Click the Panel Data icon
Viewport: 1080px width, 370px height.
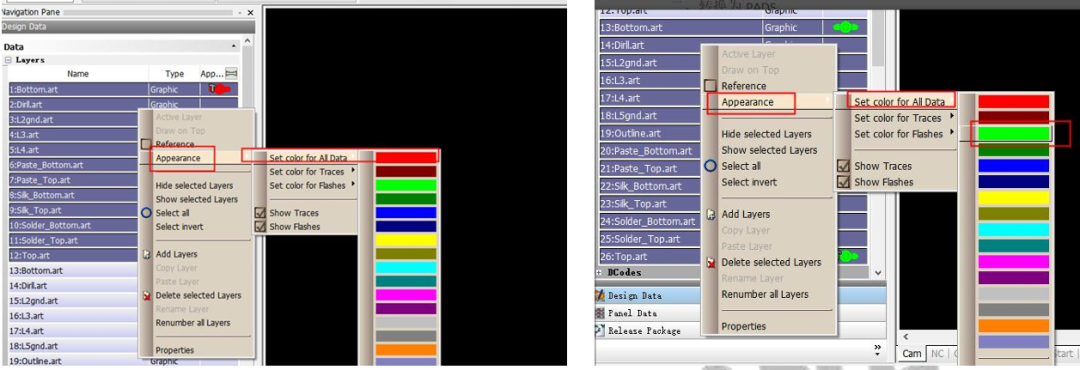(x=601, y=313)
